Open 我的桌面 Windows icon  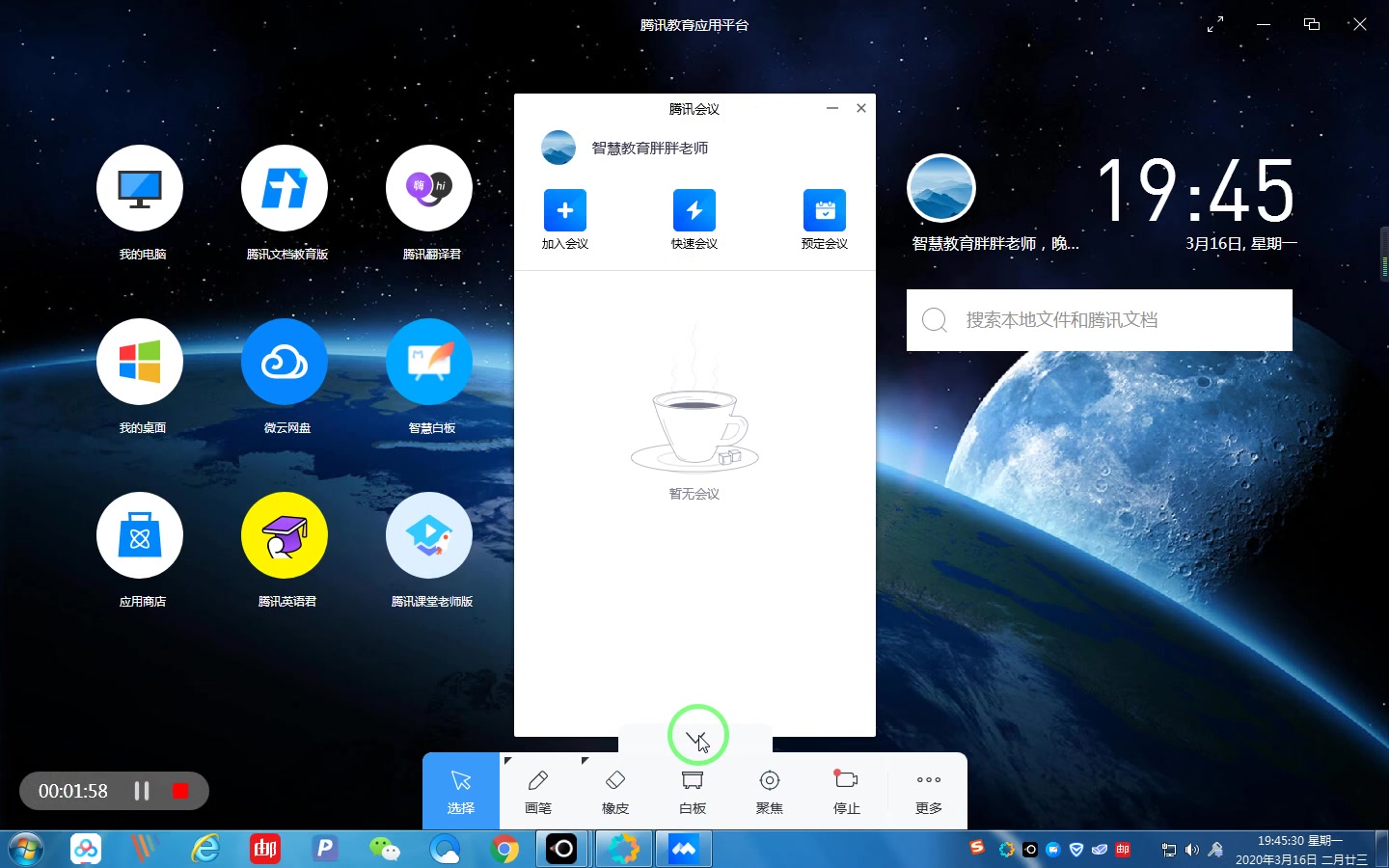coord(140,362)
